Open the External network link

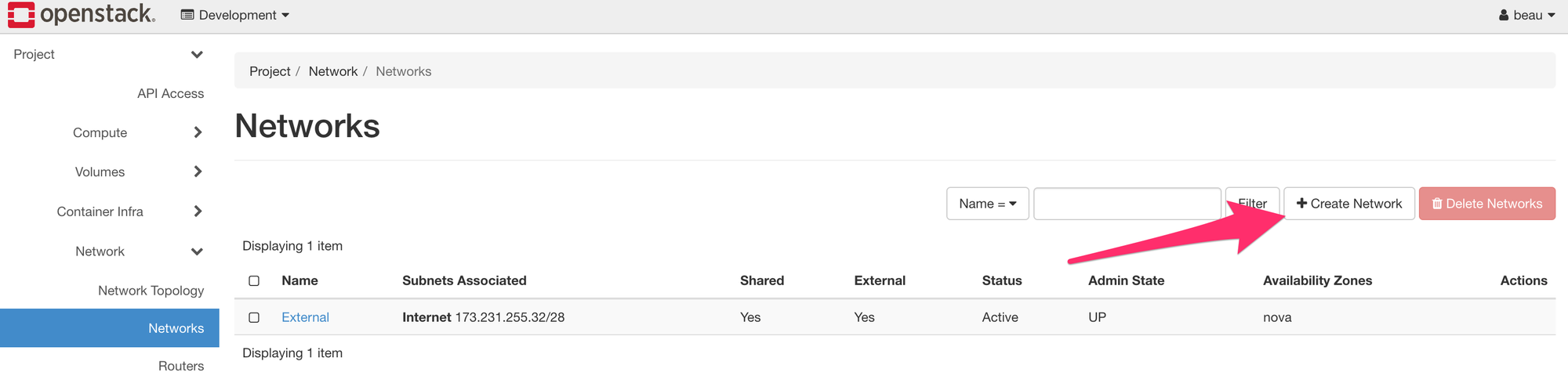pos(305,317)
